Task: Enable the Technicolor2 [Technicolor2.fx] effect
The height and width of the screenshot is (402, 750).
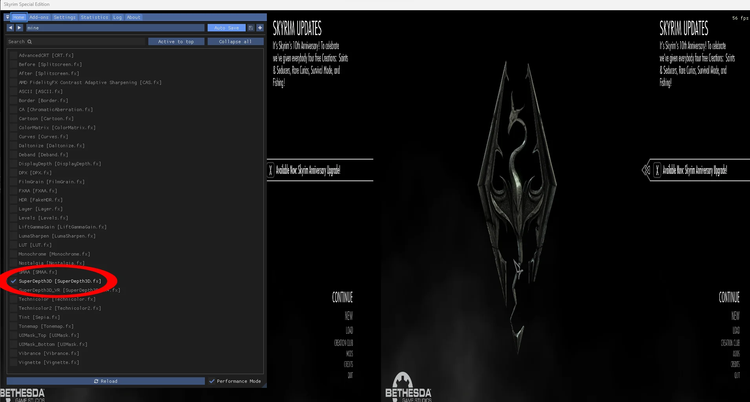Action: point(13,308)
